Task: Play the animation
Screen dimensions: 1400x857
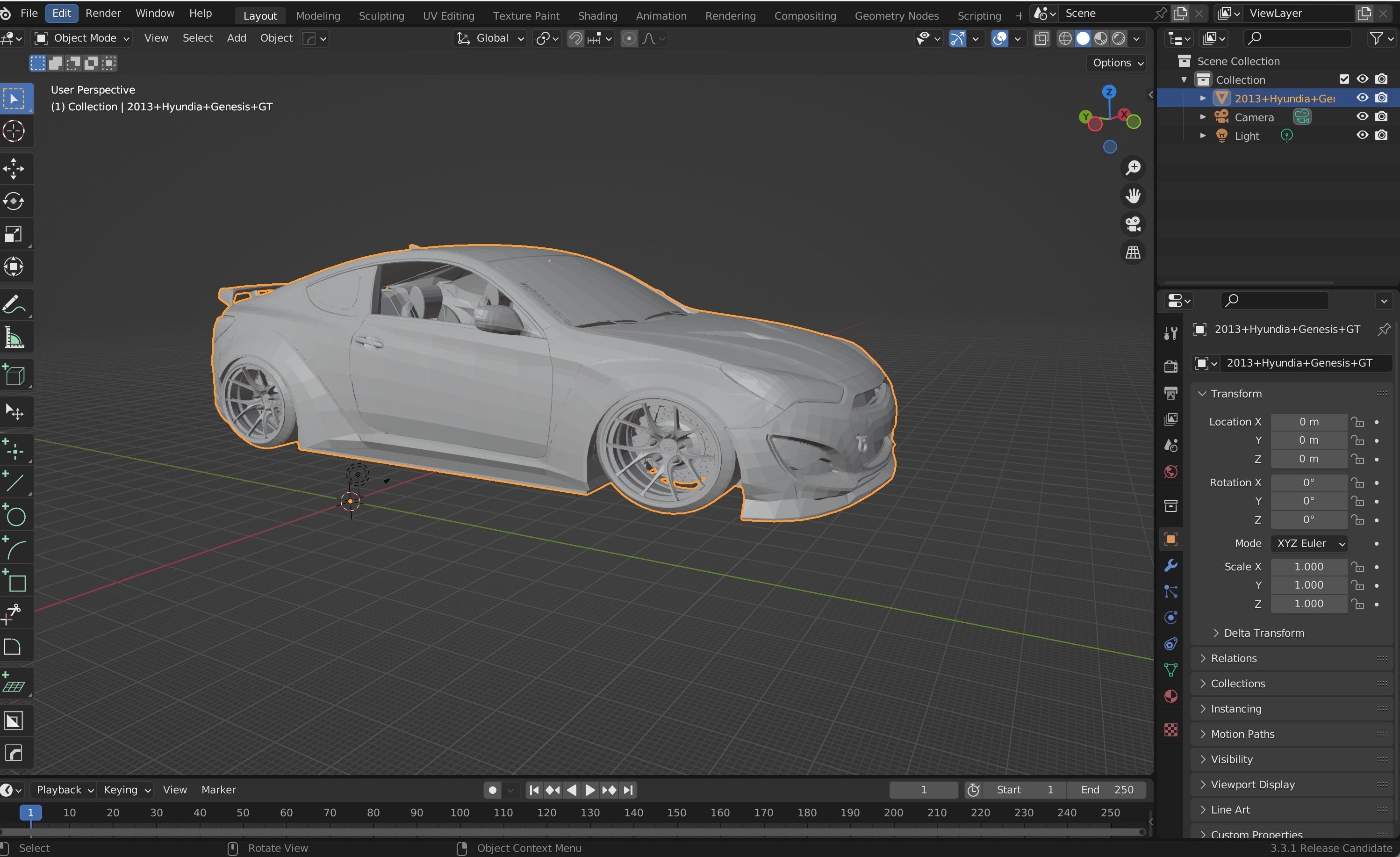Action: (590, 789)
